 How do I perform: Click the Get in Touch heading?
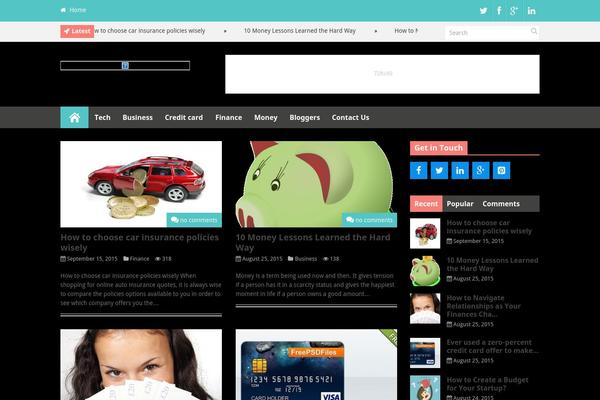[x=439, y=148]
